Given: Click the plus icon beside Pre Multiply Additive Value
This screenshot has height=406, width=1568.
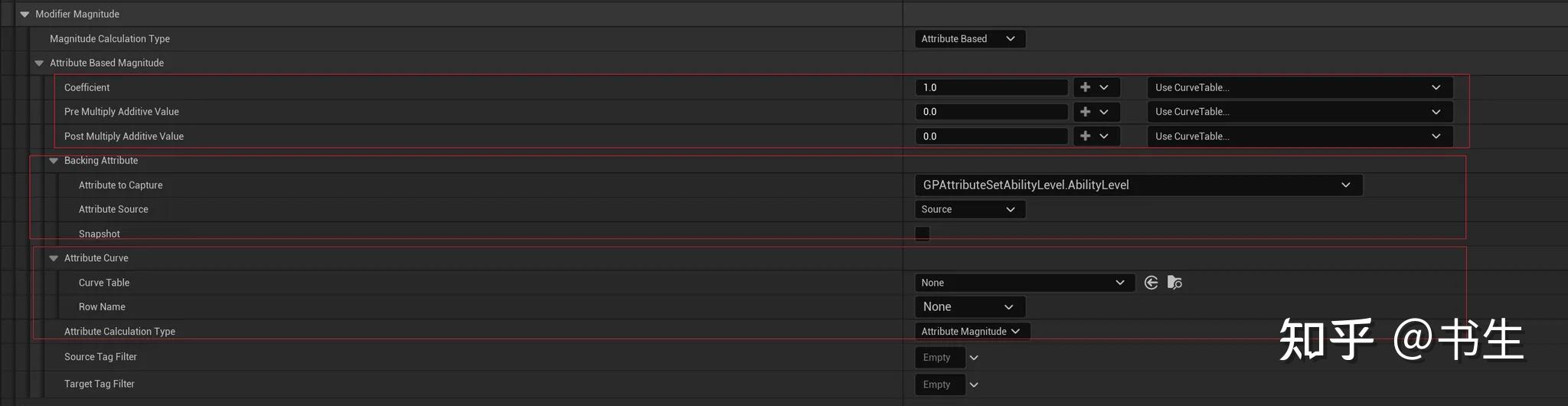Looking at the screenshot, I should 1086,112.
